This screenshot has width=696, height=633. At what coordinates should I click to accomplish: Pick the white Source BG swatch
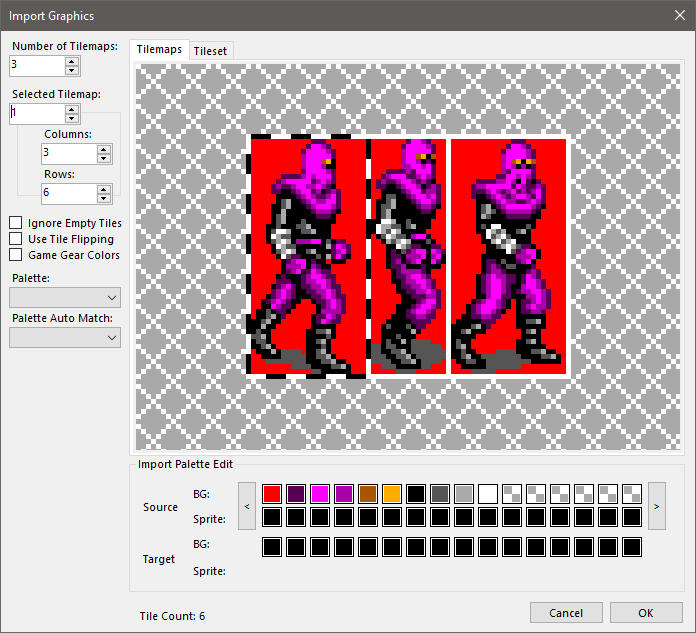[488, 494]
